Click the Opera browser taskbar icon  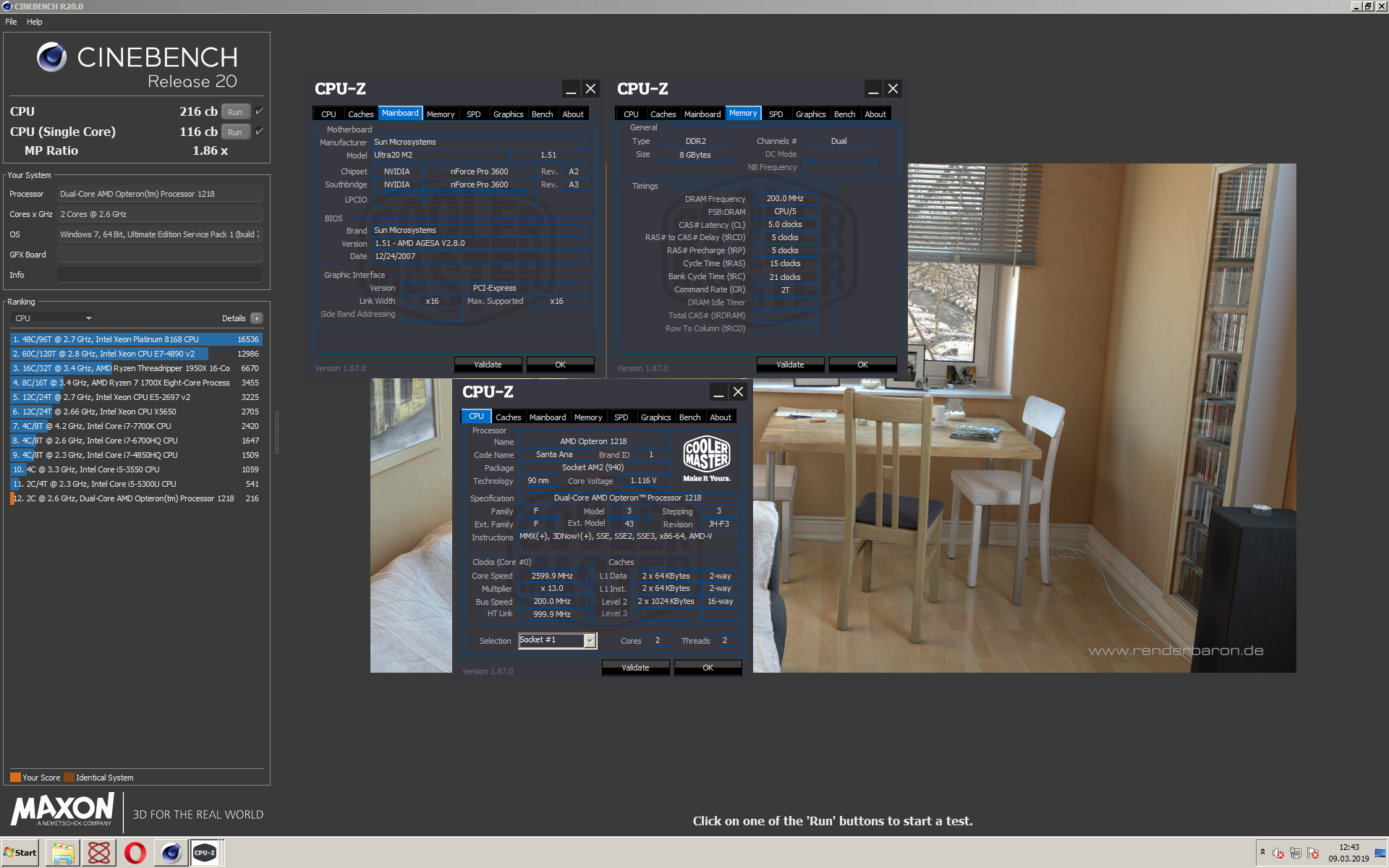pyautogui.click(x=135, y=853)
